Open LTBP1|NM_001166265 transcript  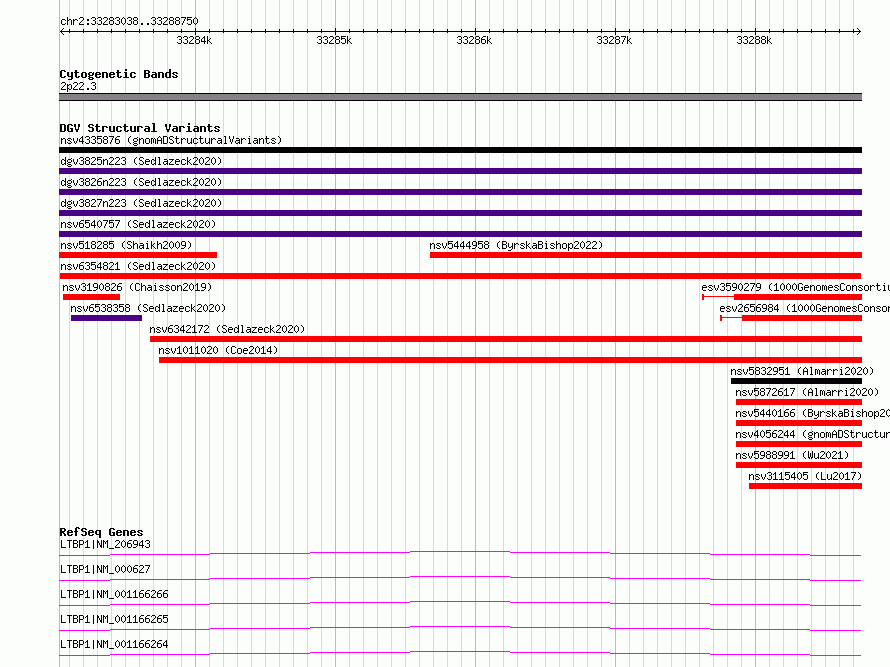[x=114, y=619]
